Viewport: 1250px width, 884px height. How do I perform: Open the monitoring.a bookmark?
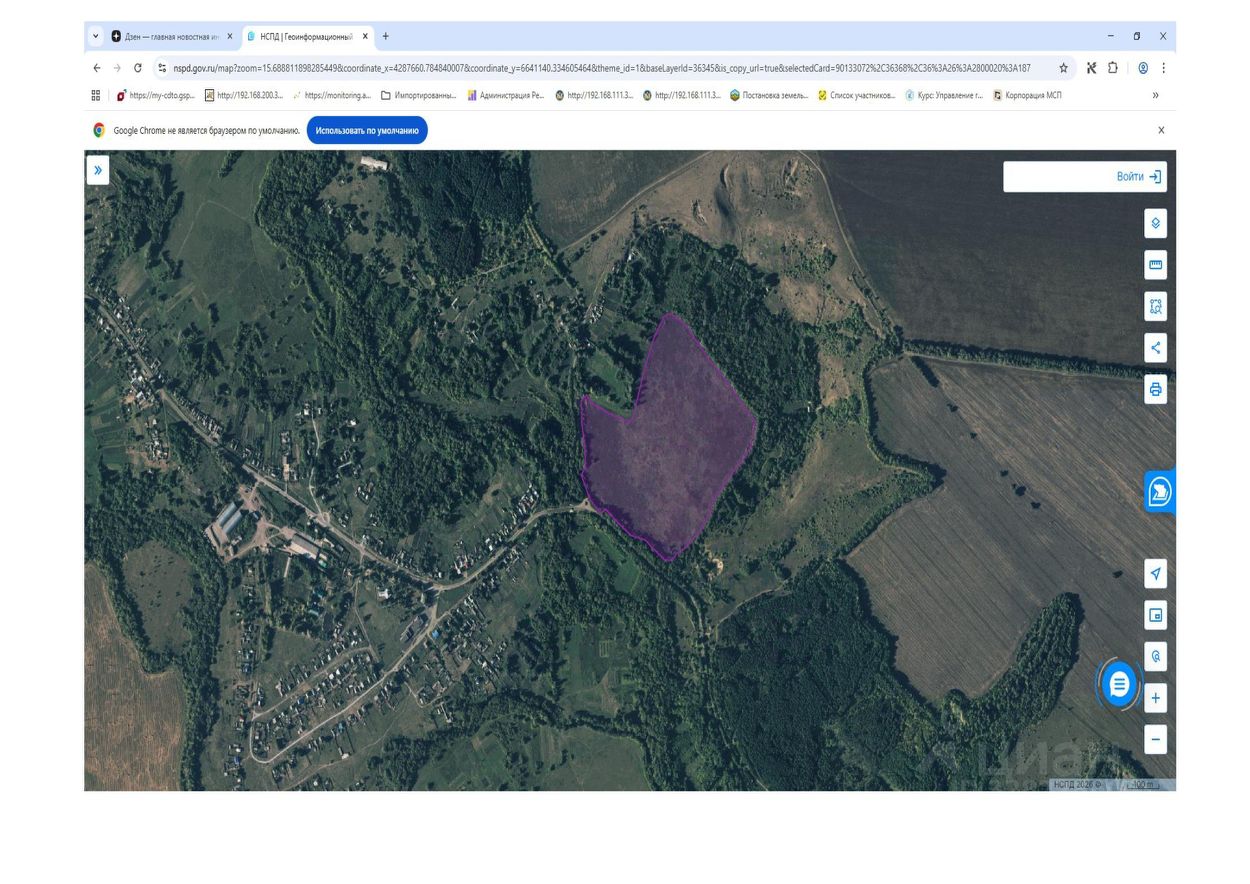point(332,95)
